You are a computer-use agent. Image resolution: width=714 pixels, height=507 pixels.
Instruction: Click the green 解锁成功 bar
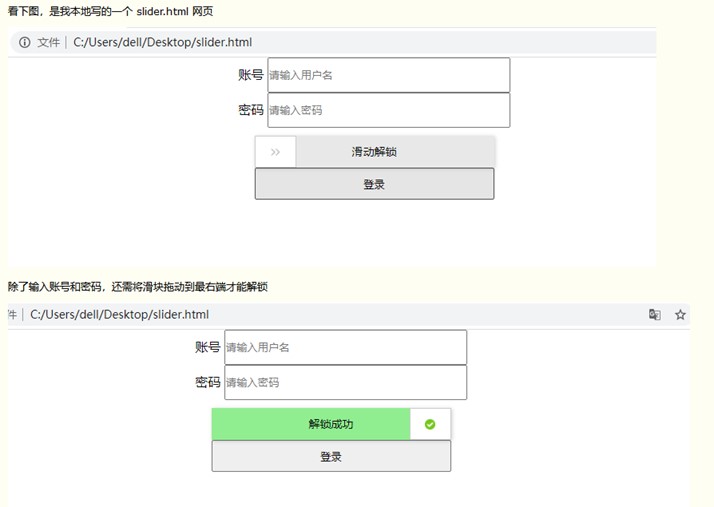point(311,424)
